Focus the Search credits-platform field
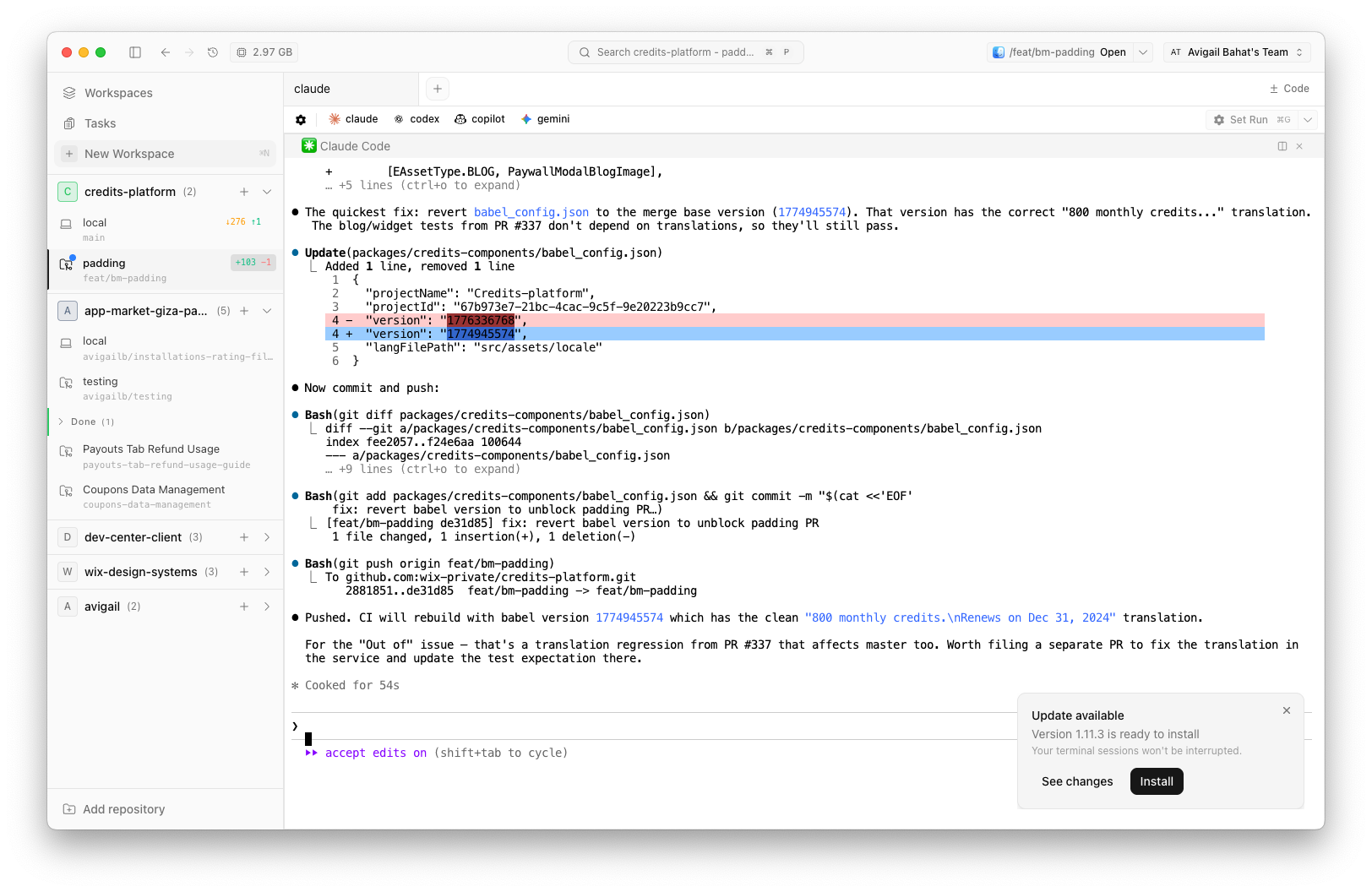The image size is (1372, 892). point(685,52)
